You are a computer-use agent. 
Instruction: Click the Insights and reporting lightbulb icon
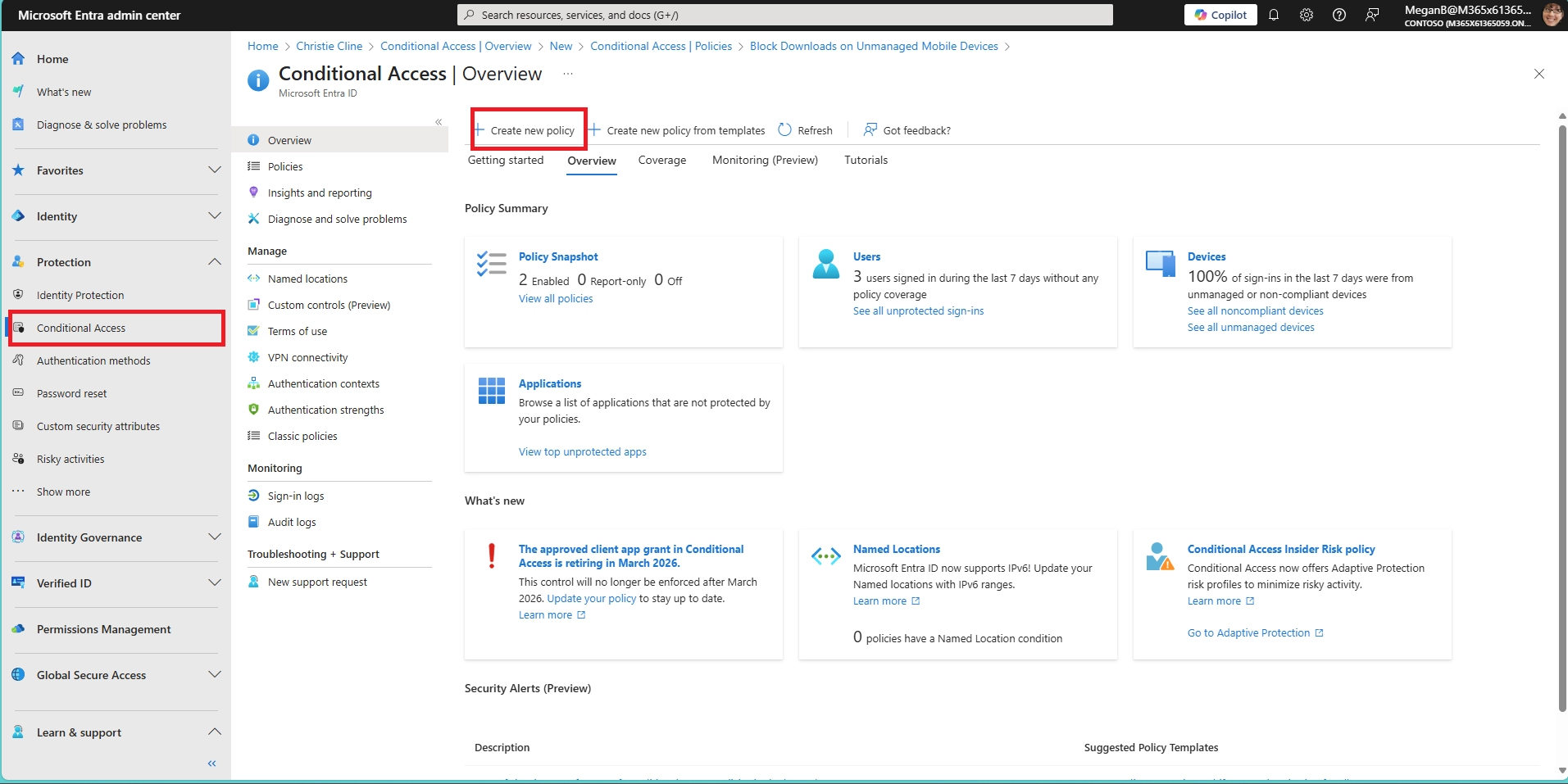click(x=254, y=193)
